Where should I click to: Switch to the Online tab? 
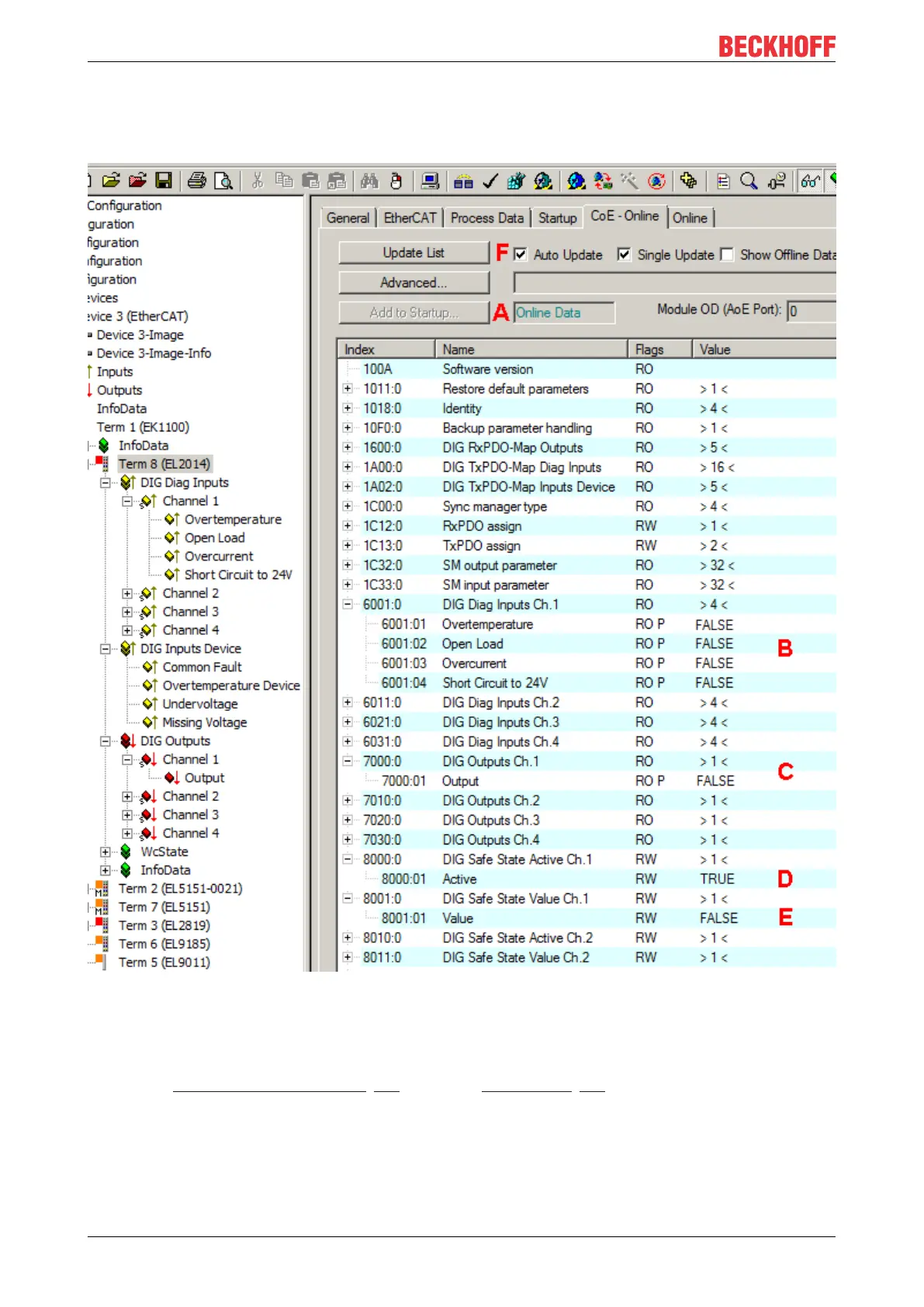690,218
